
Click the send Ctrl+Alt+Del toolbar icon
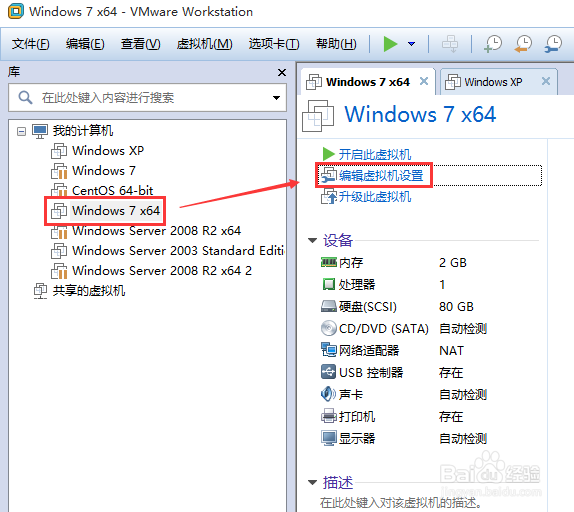tap(450, 44)
